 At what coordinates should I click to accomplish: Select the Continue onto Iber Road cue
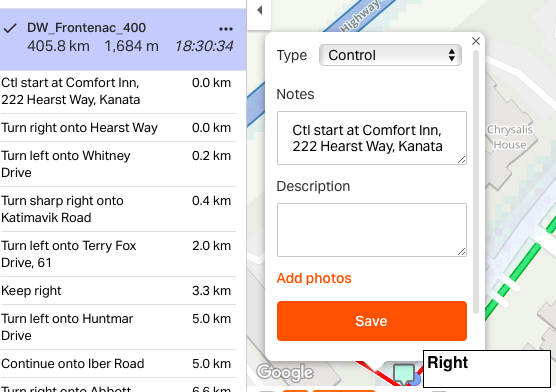click(118, 364)
